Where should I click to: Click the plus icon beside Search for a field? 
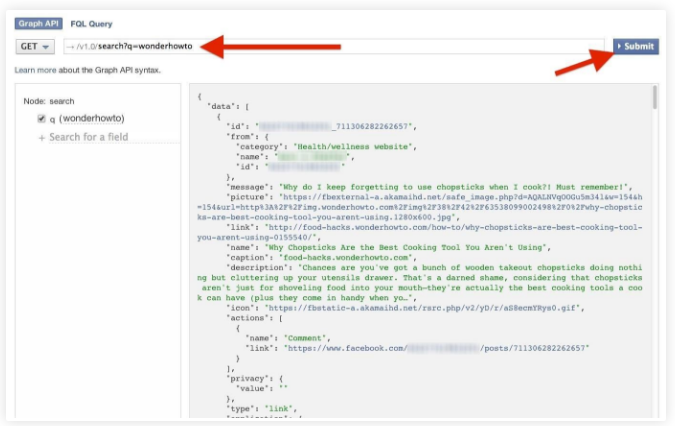(42, 138)
